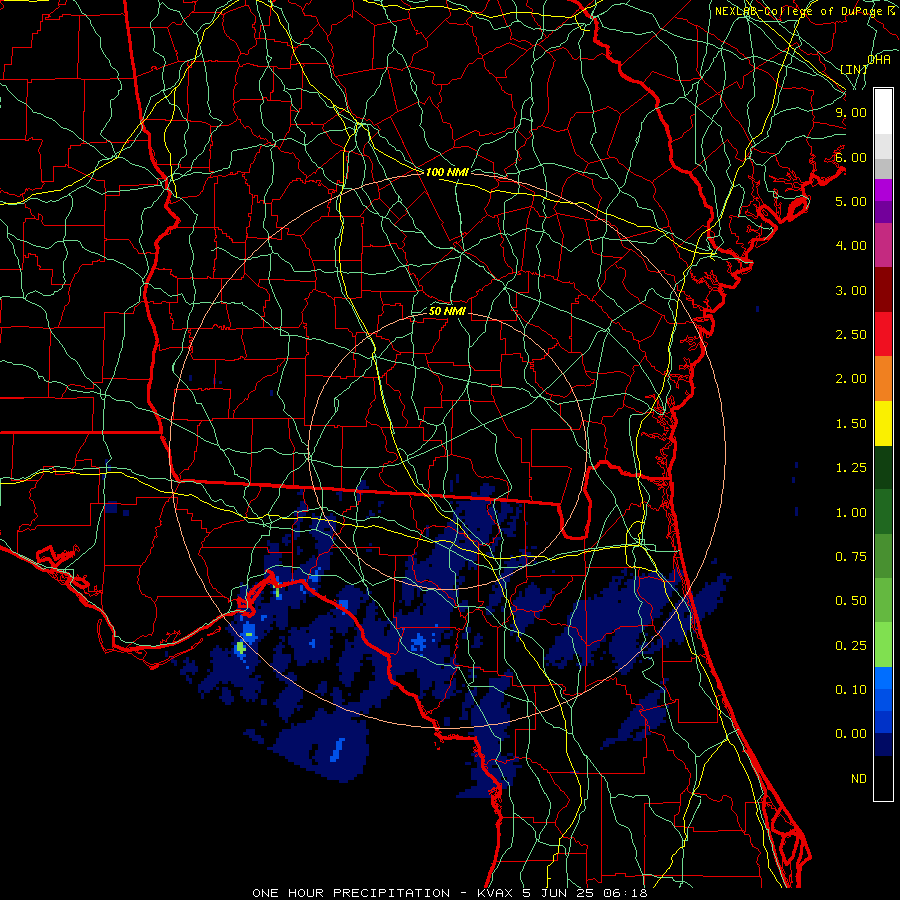Pick the orange legend swatch
900x900 pixels.
(883, 379)
